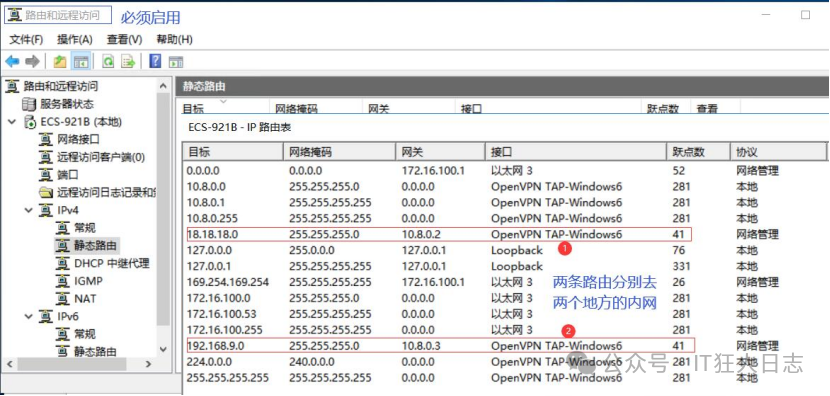Click the ECS-921B server icon in tree
This screenshot has height=396, width=830.
click(x=30, y=122)
